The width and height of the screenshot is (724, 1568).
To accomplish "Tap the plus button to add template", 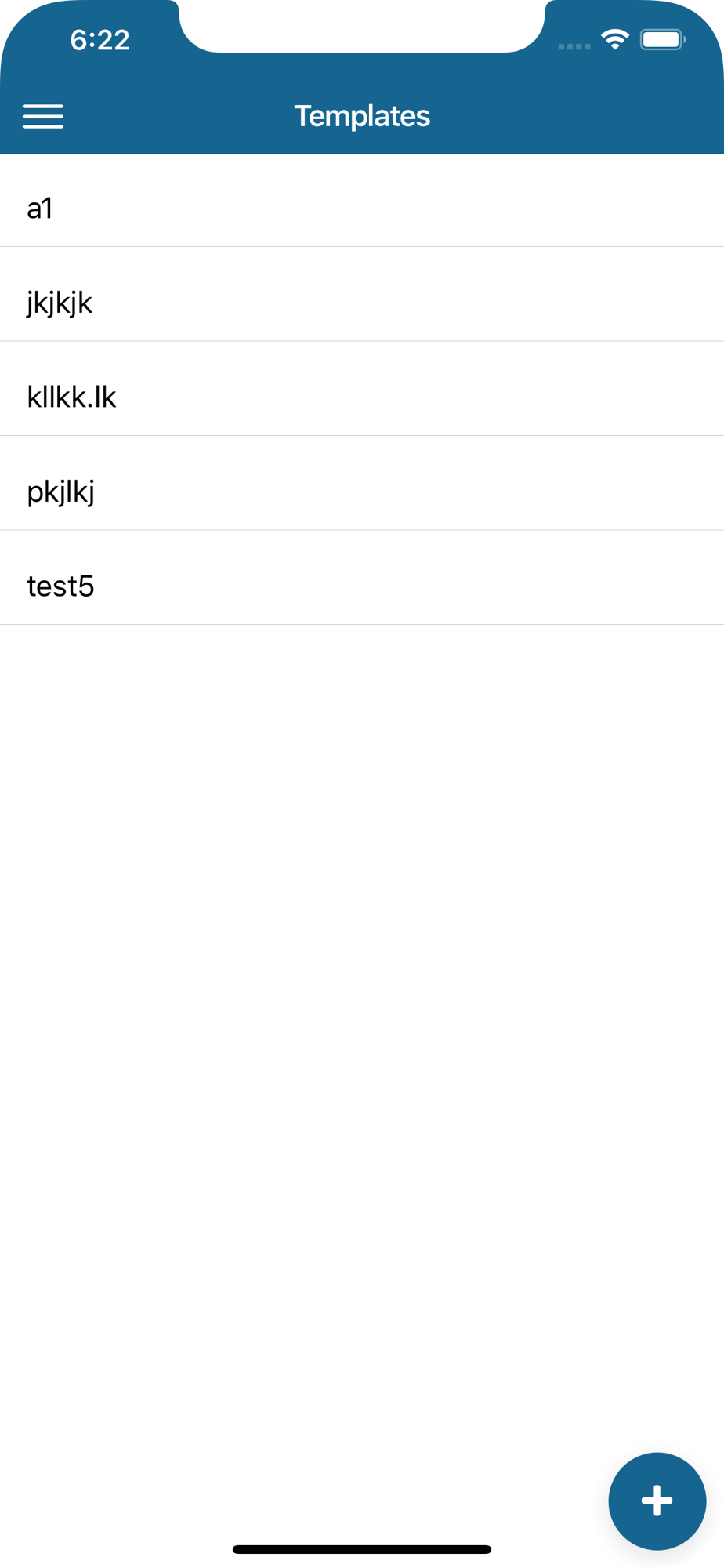I will click(657, 1501).
